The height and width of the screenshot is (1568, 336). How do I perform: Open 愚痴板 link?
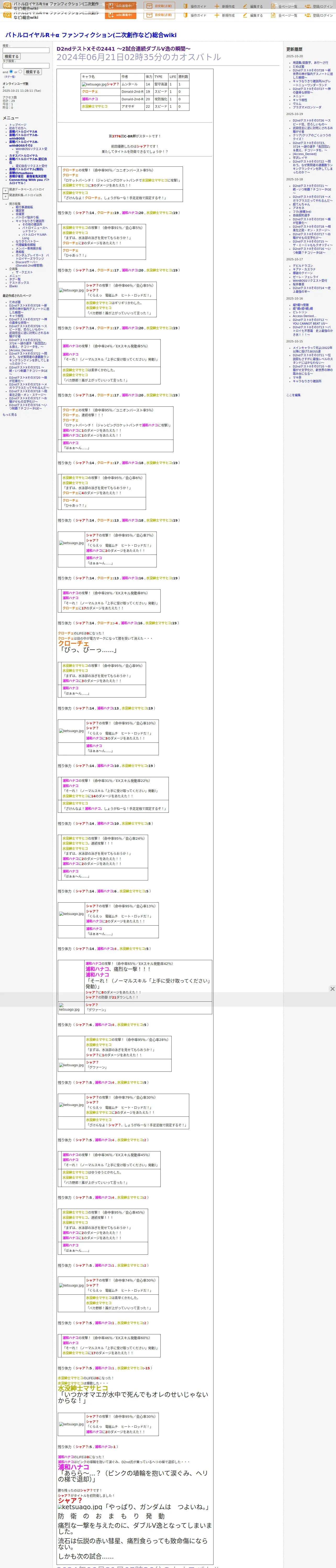pyautogui.click(x=20, y=252)
